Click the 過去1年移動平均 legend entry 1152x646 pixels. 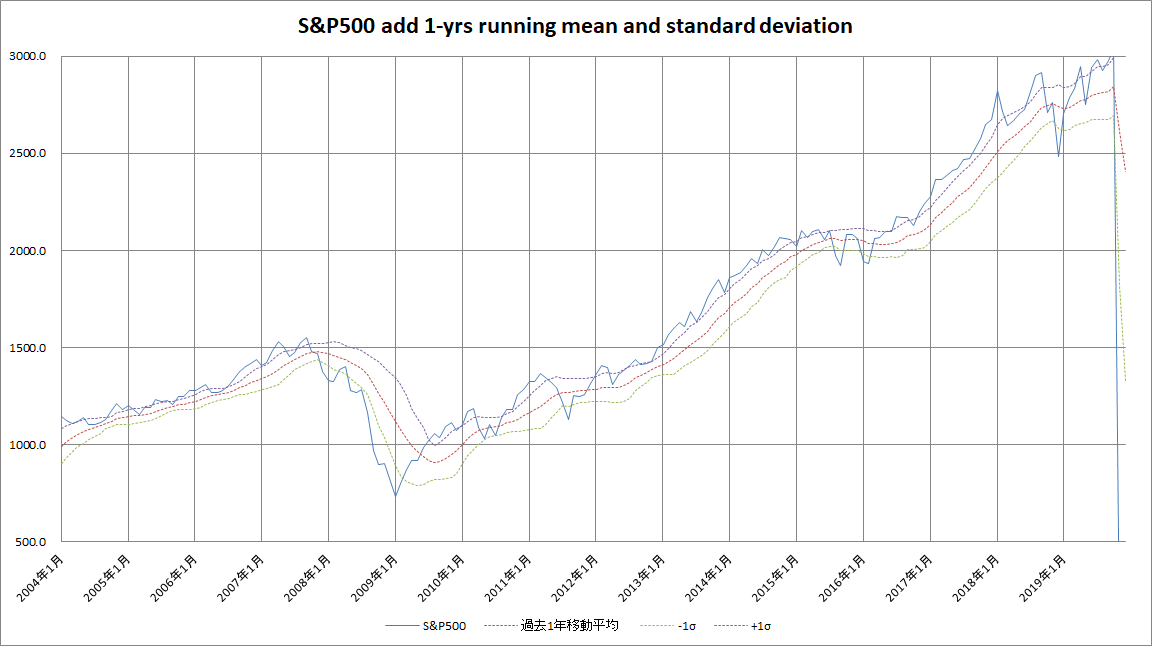coord(551,625)
